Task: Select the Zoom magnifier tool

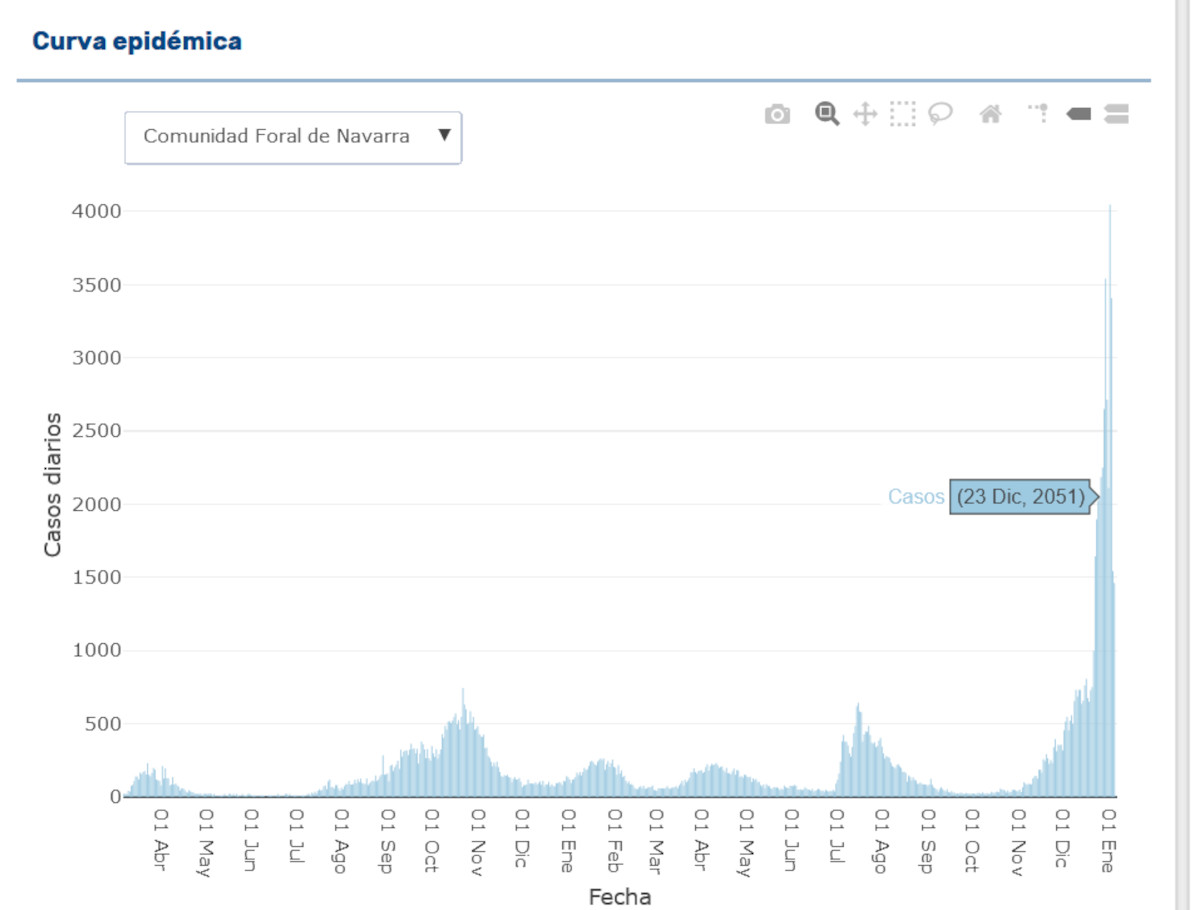Action: [x=826, y=114]
